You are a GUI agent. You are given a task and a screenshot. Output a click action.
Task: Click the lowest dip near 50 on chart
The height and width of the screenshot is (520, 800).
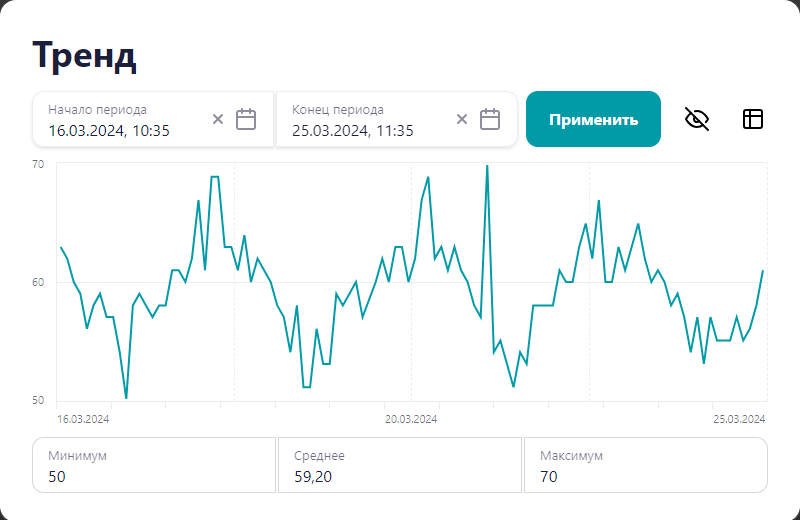(126, 398)
